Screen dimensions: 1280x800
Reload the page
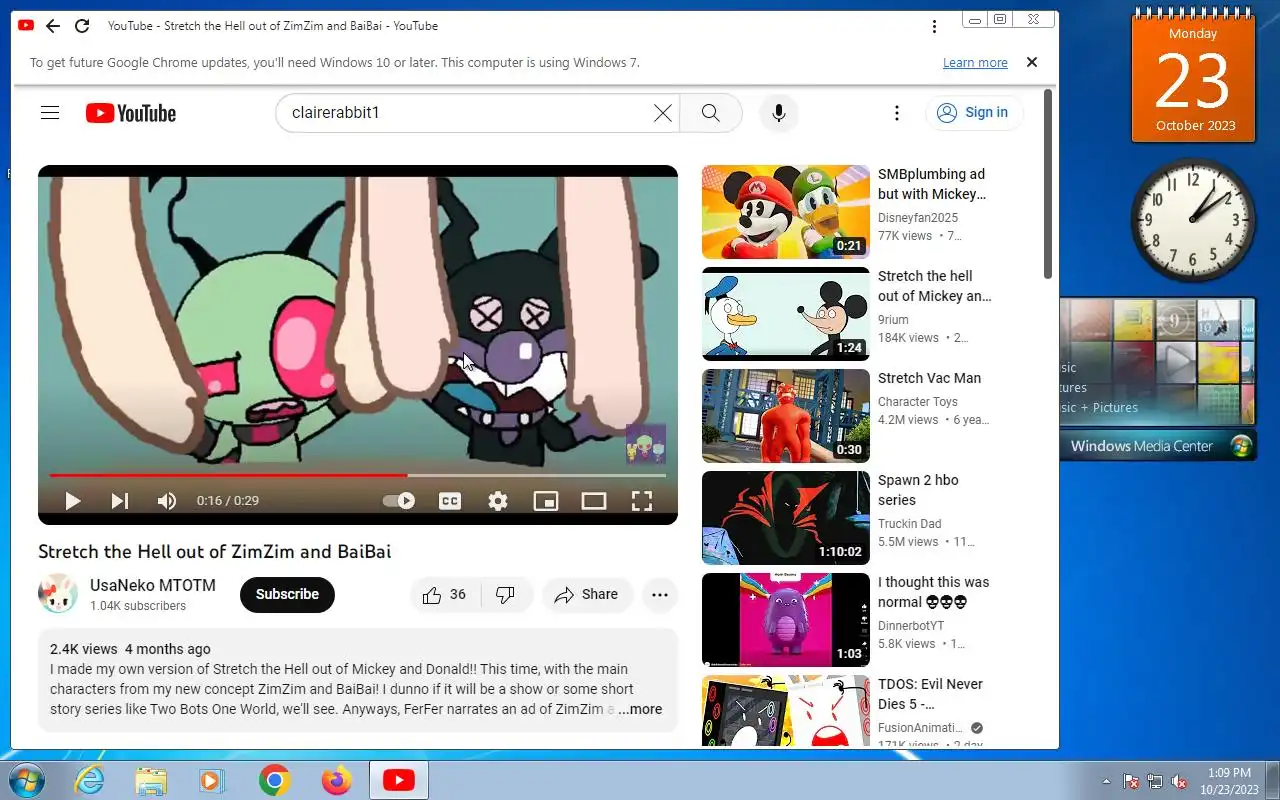point(82,26)
